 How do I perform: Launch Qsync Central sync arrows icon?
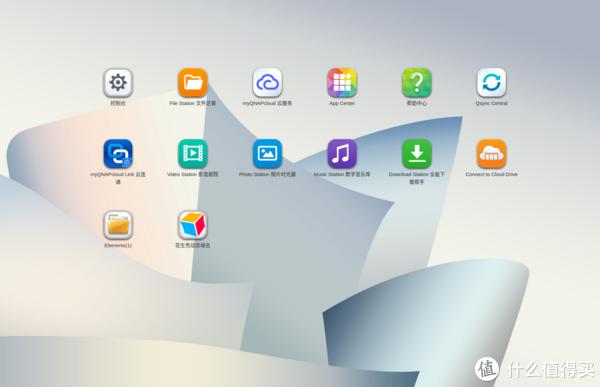(491, 83)
